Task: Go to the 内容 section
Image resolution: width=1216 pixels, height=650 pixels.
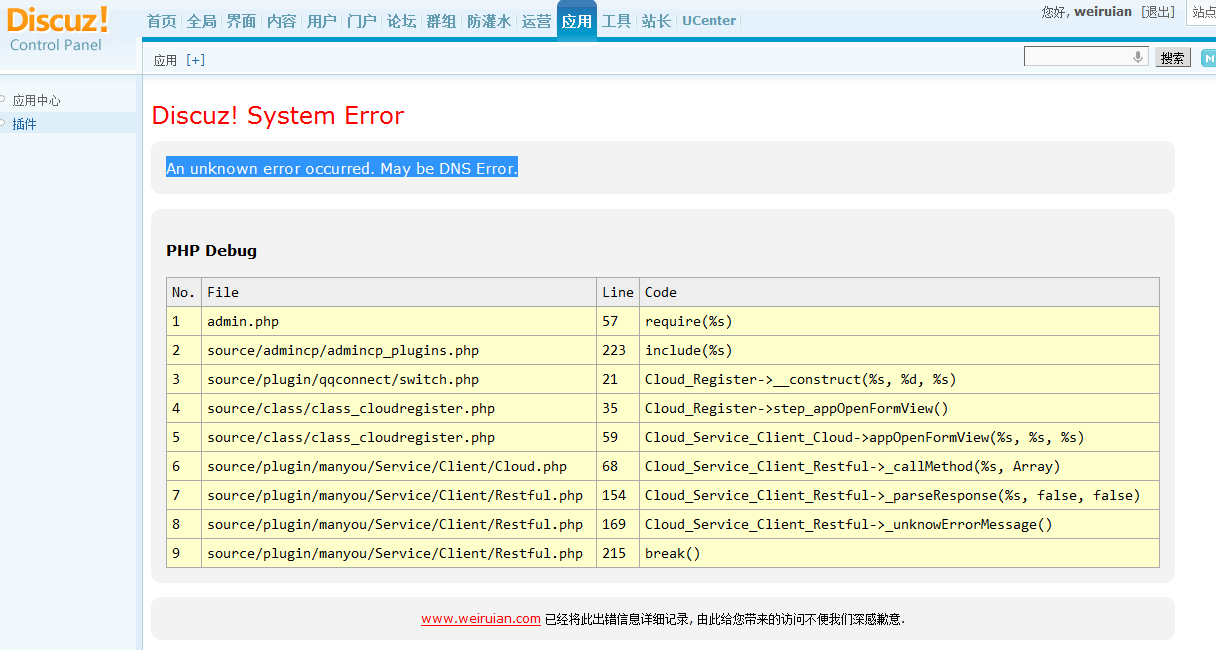Action: 281,21
